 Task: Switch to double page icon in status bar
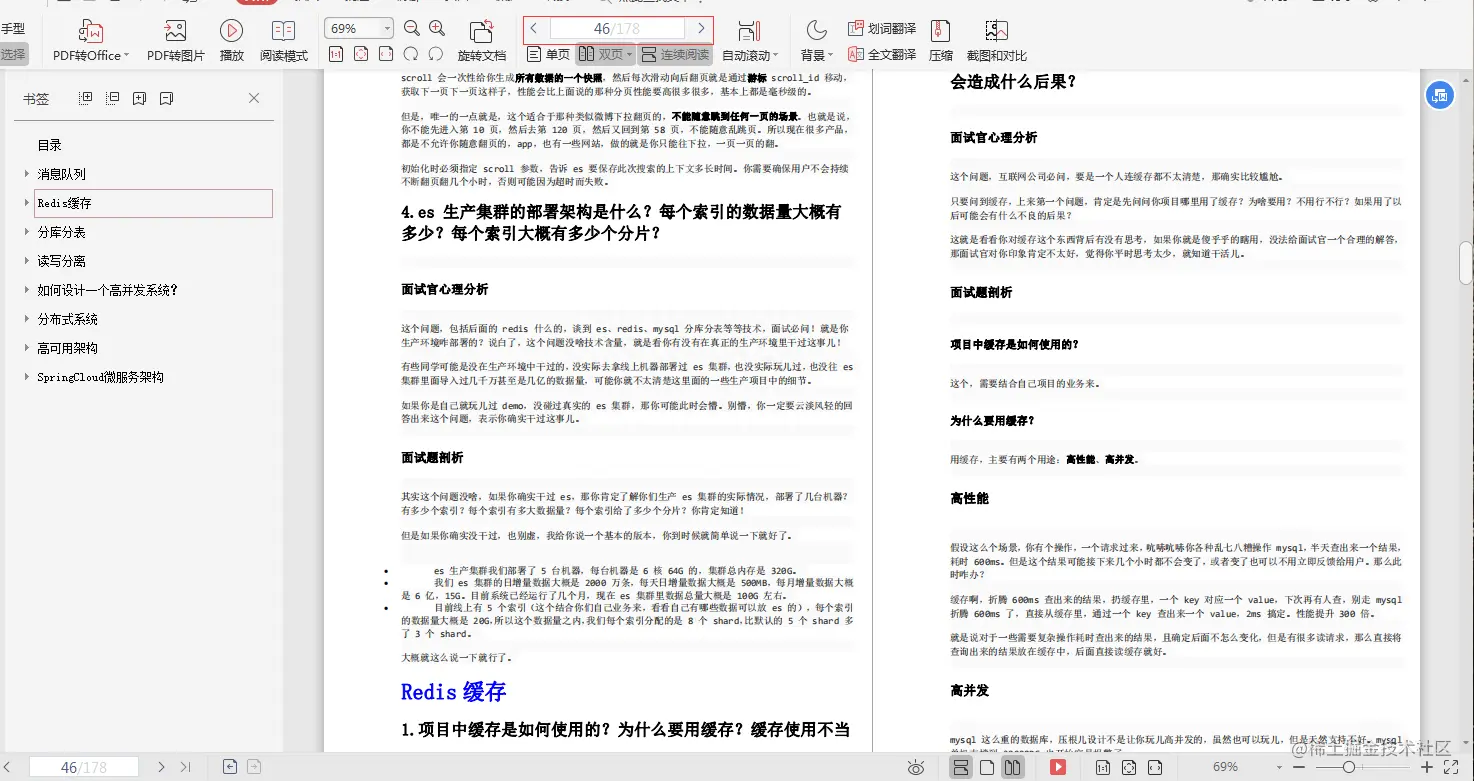(1013, 767)
